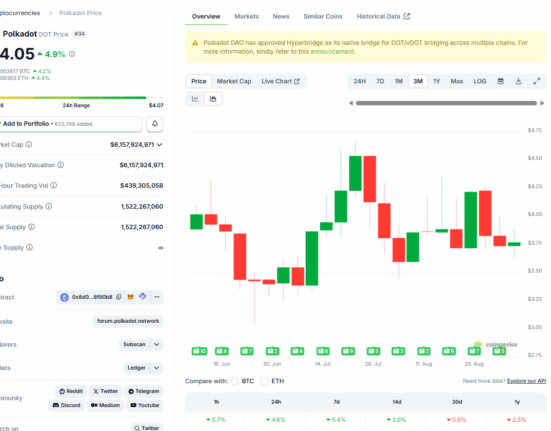Open Subscan explorer link
The image size is (551, 431).
coord(134,344)
